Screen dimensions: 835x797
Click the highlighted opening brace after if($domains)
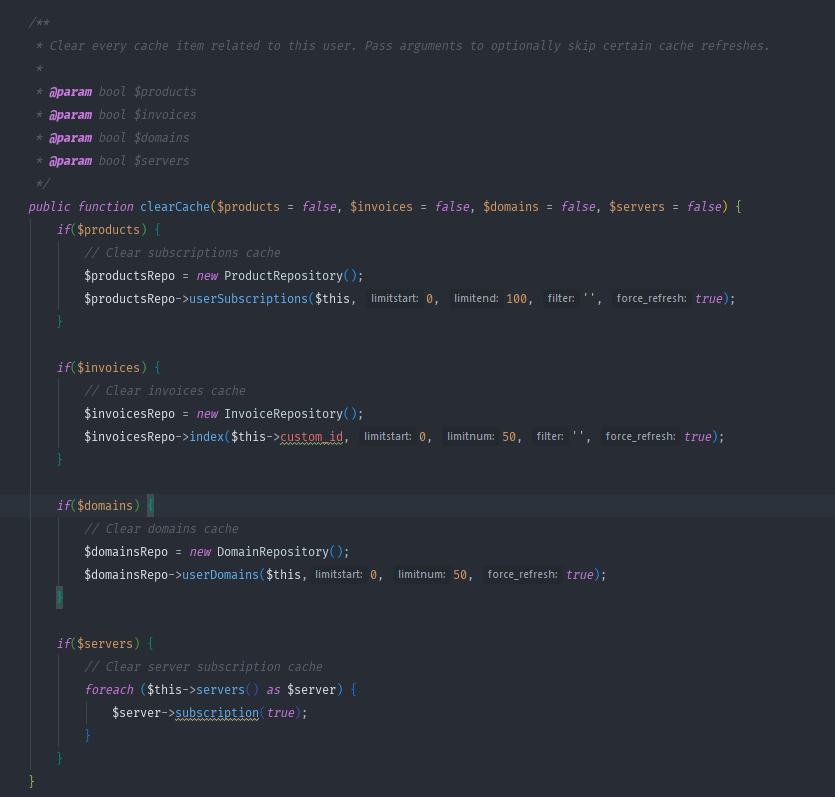151,506
